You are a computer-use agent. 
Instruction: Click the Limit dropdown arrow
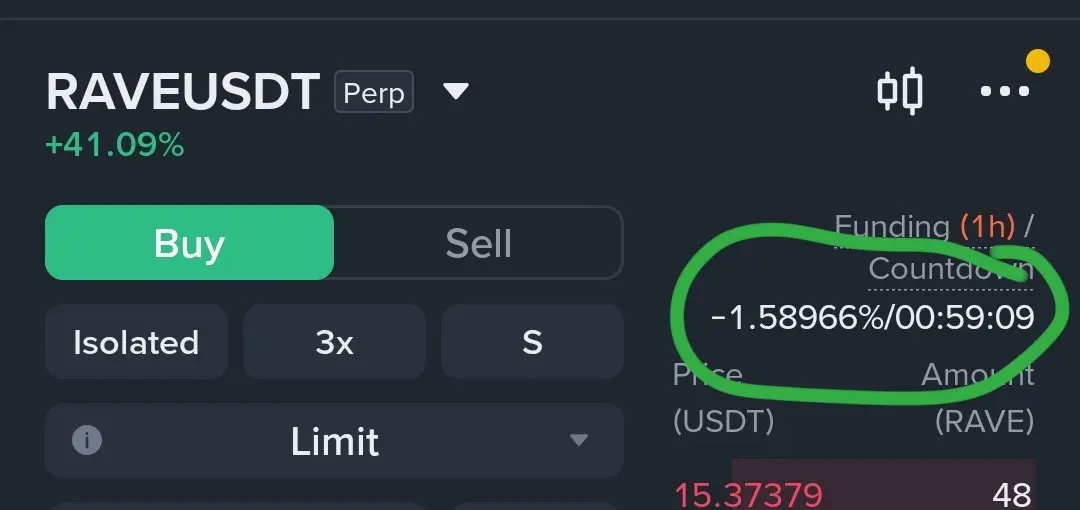pos(579,440)
